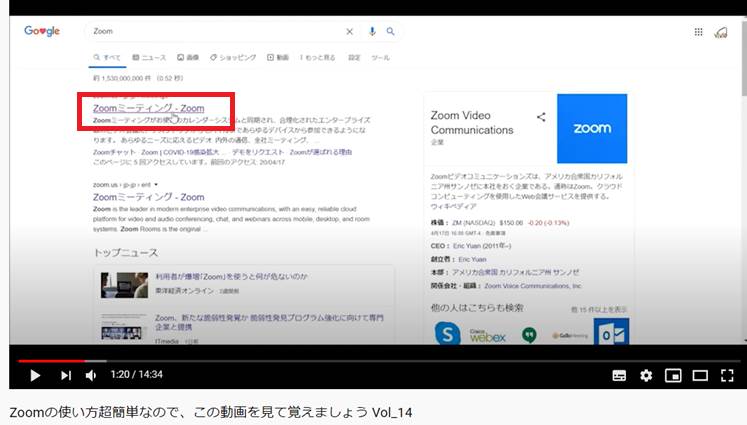This screenshot has height=425, width=747.
Task: Open the Cisco Webex related search icon
Action: [487, 335]
